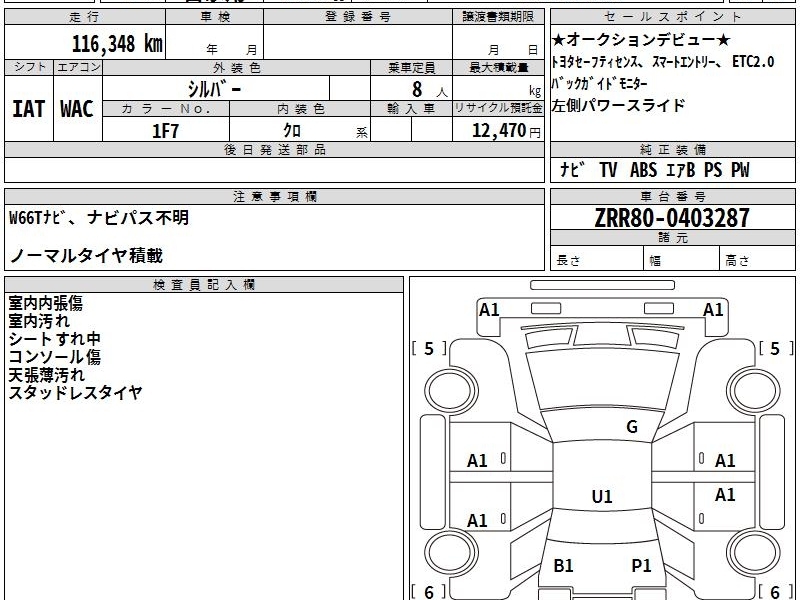Viewport: 800px width, 600px height.
Task: Select the クロ interior color value
Action: pos(292,131)
